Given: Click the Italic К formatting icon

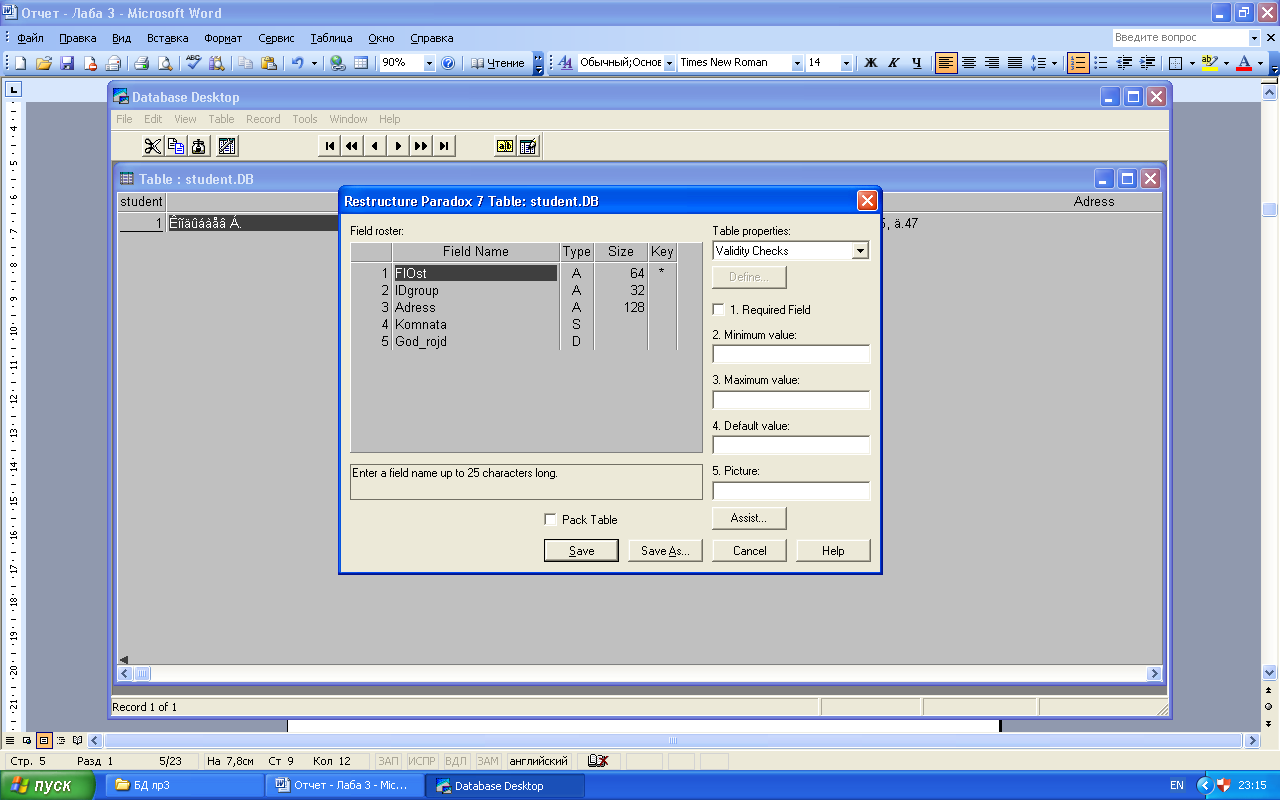Looking at the screenshot, I should click(893, 63).
